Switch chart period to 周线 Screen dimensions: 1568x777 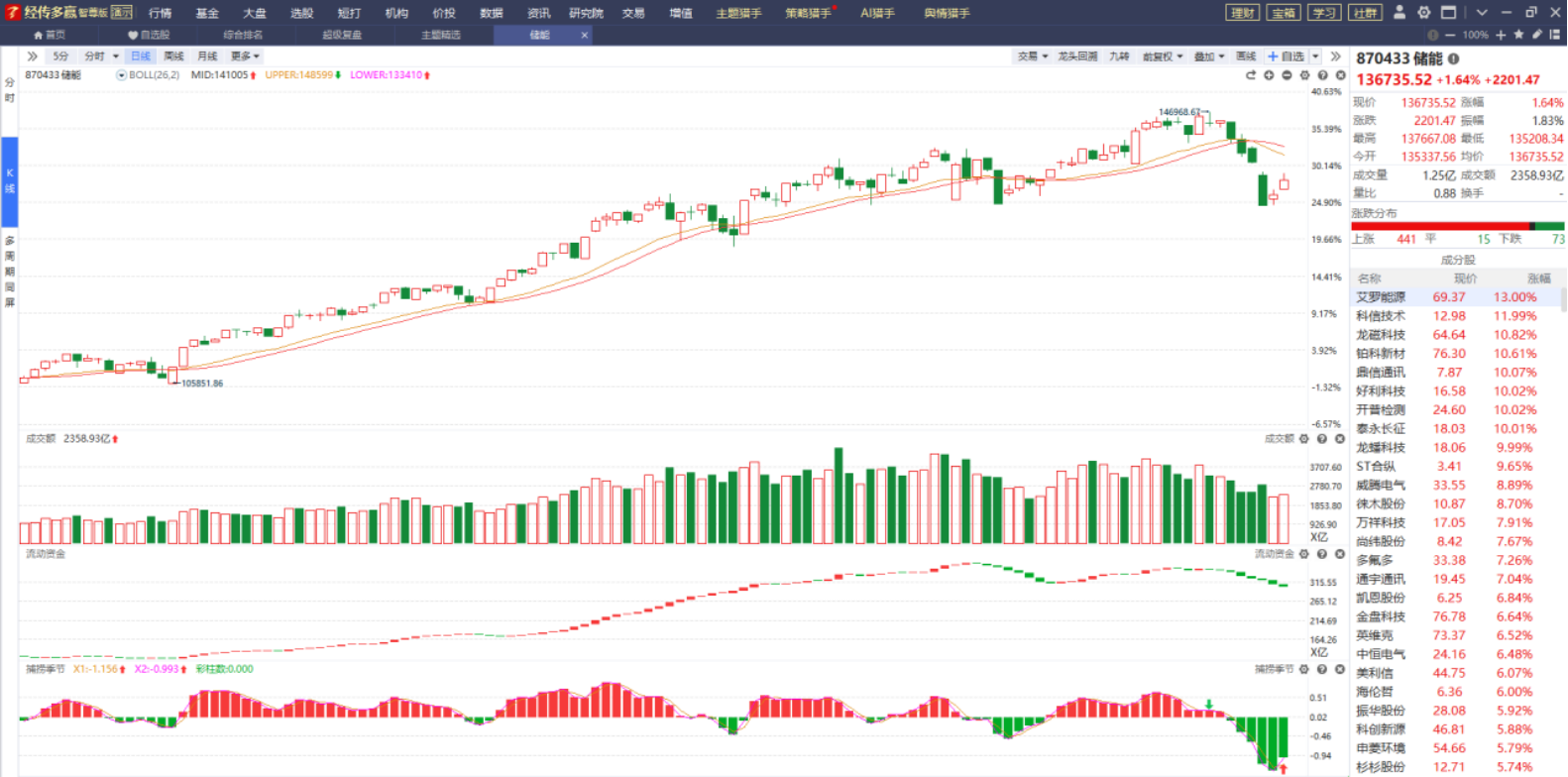pyautogui.click(x=173, y=56)
